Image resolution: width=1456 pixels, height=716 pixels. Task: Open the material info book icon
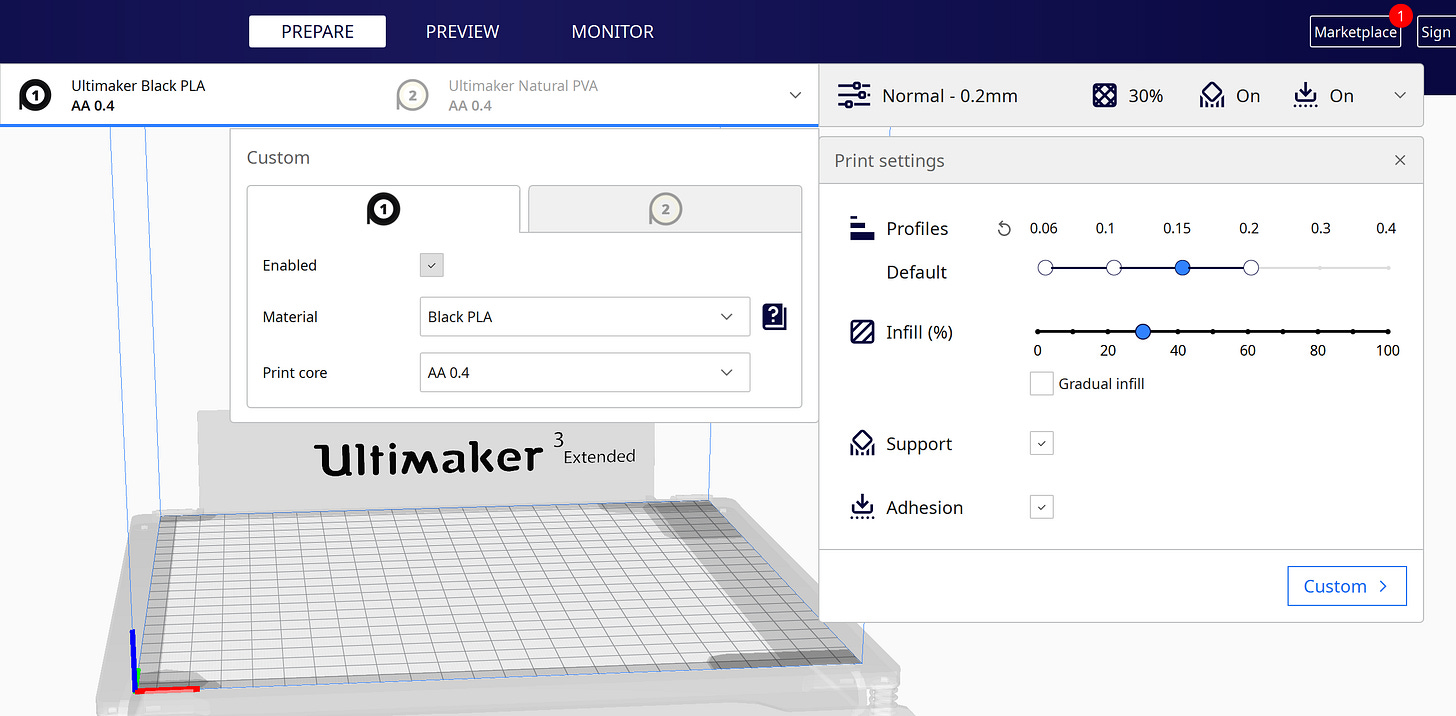click(x=774, y=317)
